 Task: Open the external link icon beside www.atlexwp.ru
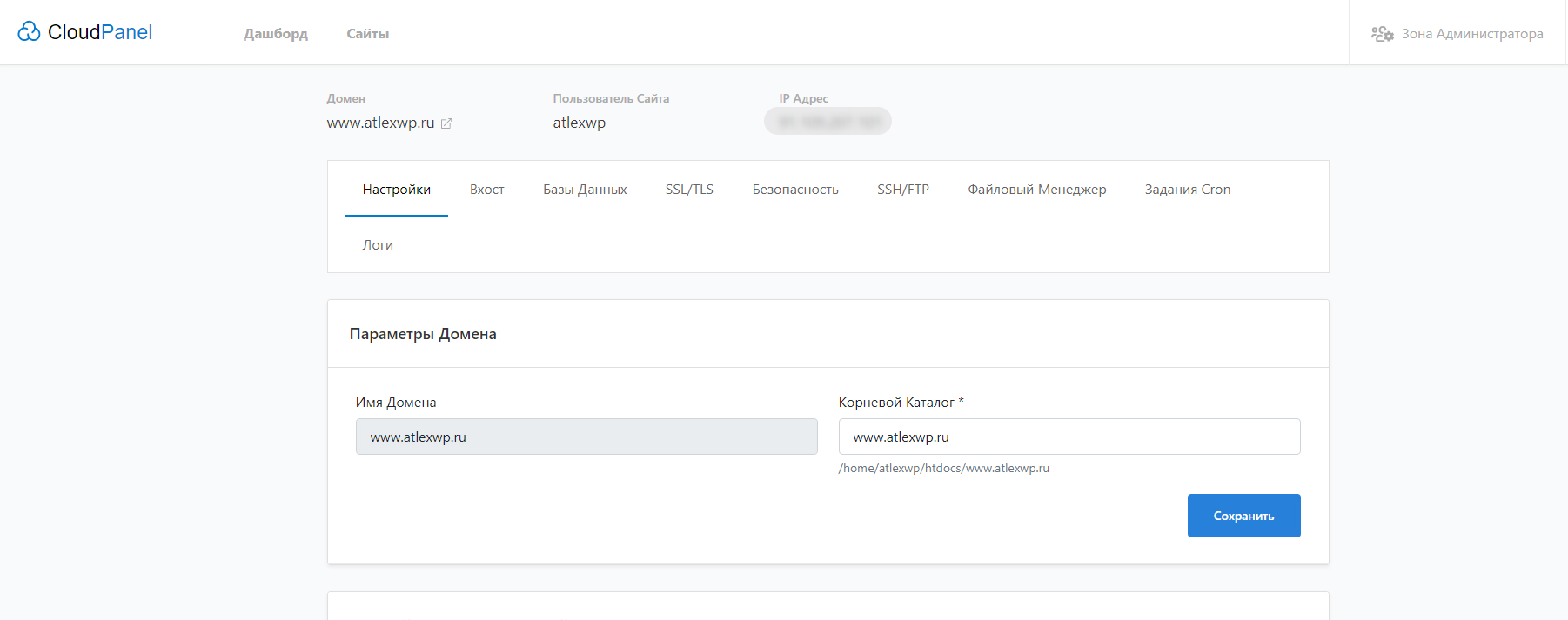tap(446, 123)
